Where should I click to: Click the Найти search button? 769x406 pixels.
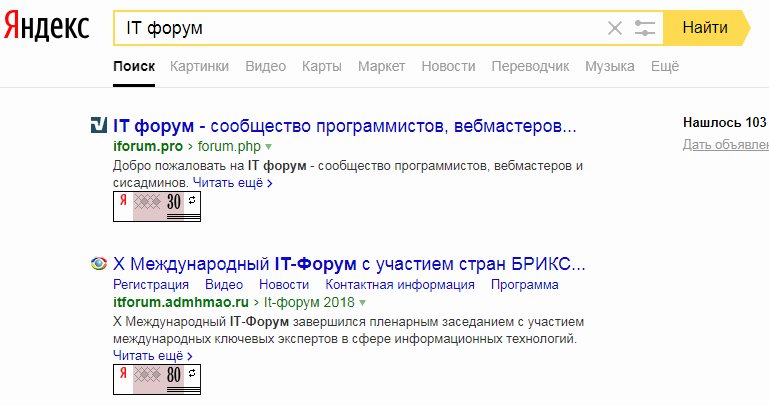705,28
